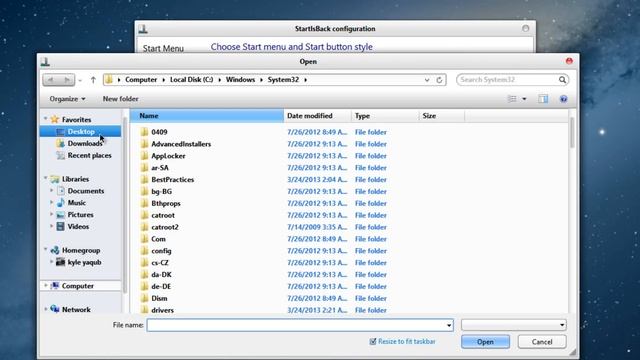This screenshot has width=640, height=360.
Task: Click the Recent places icon
Action: pyautogui.click(x=60, y=155)
